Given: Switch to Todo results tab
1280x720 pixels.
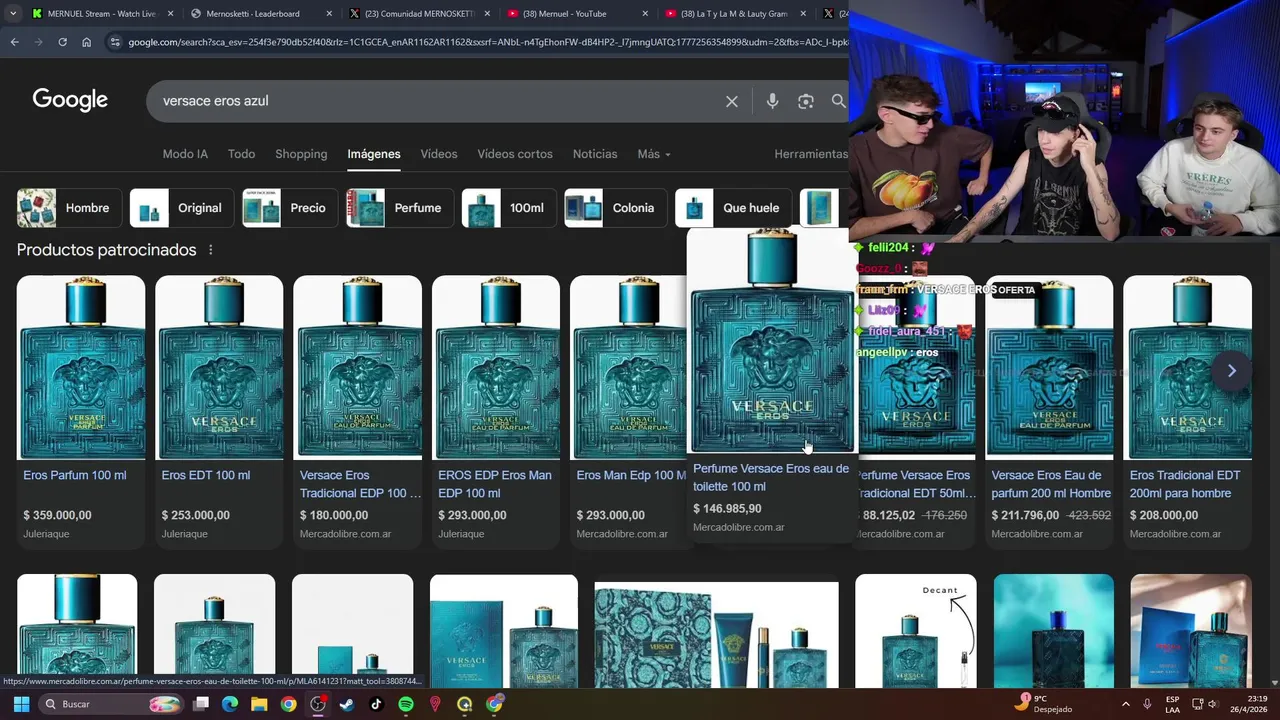Looking at the screenshot, I should coord(241,154).
